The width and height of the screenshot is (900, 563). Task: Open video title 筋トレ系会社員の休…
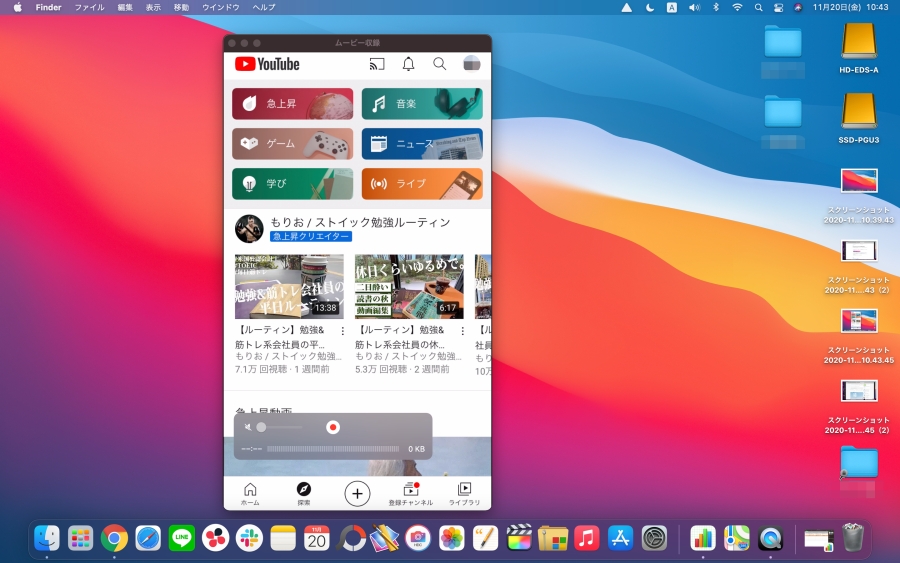click(399, 344)
